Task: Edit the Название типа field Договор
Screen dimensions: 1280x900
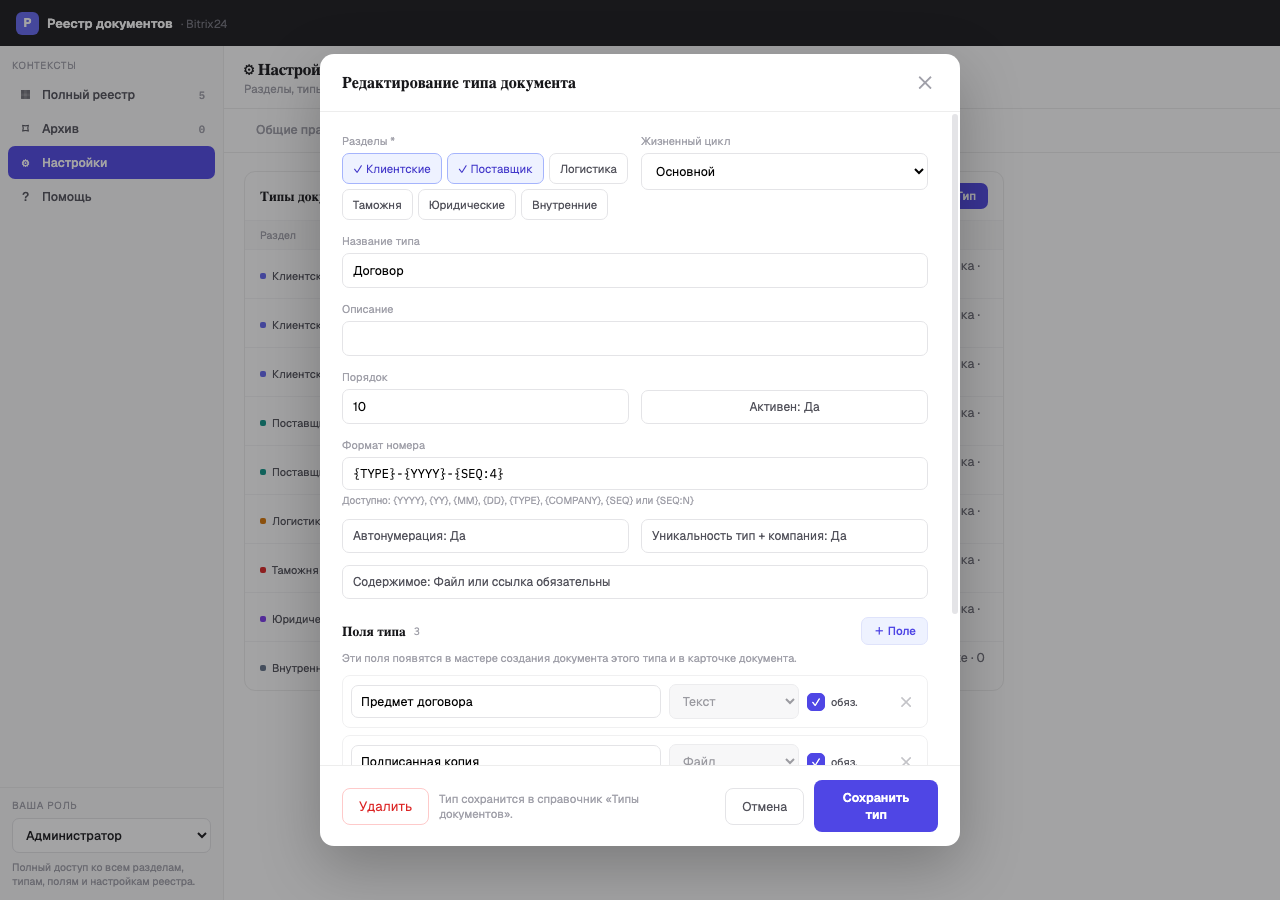Action: click(x=635, y=270)
